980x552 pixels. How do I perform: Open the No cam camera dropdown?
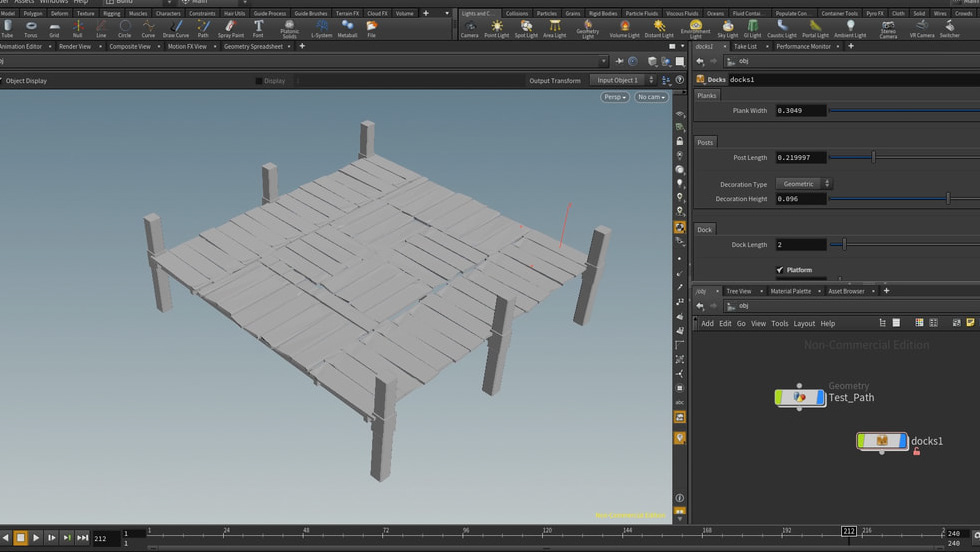coord(650,97)
